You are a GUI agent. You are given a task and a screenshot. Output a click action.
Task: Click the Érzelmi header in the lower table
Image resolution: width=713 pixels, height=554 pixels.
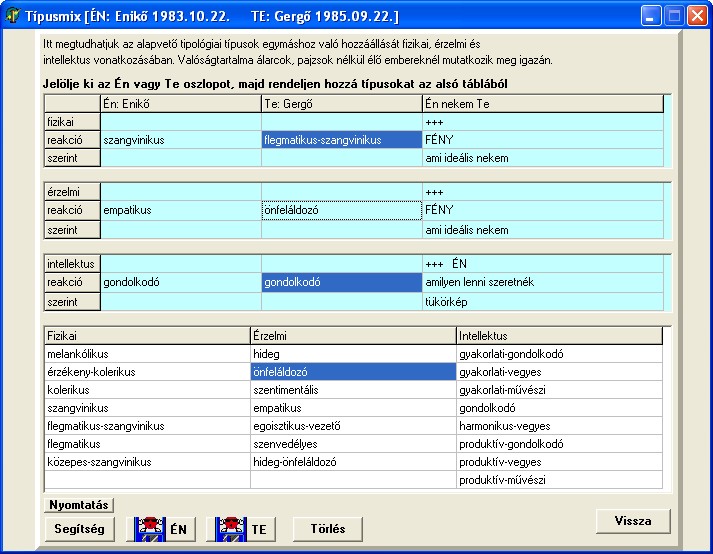click(x=353, y=336)
